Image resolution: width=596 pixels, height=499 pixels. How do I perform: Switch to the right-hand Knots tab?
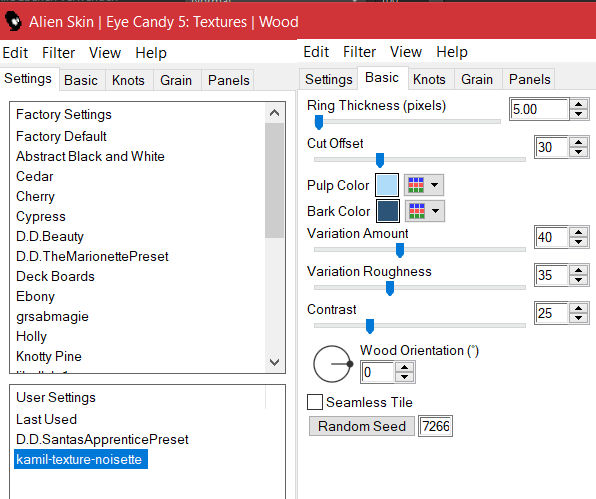point(430,79)
